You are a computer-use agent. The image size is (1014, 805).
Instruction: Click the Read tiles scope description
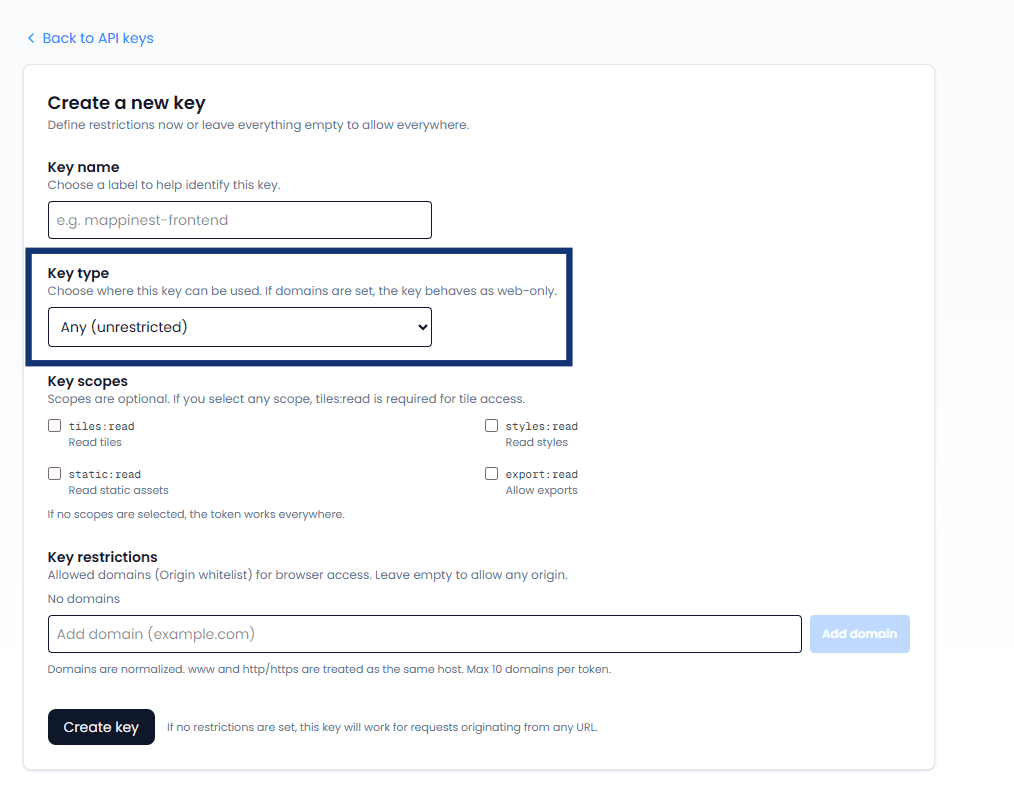95,441
